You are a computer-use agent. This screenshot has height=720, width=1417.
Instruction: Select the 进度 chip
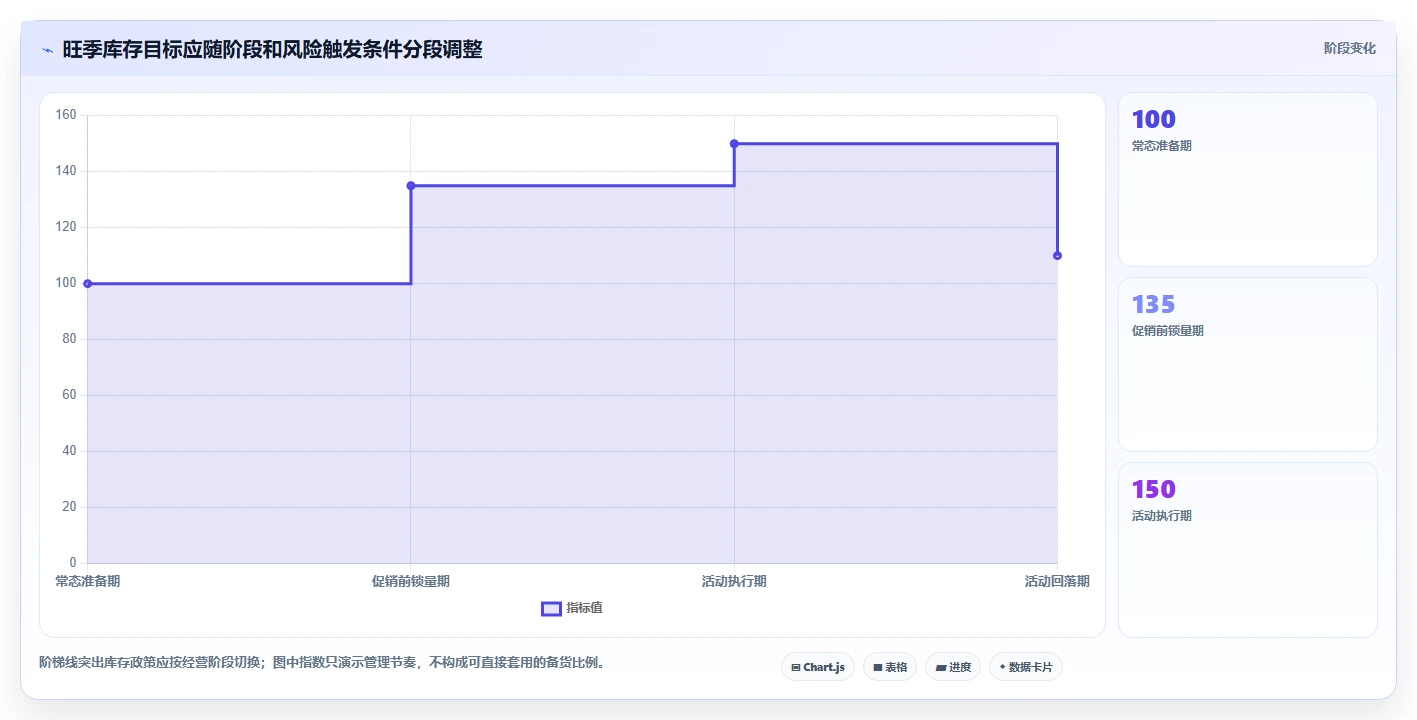(953, 667)
